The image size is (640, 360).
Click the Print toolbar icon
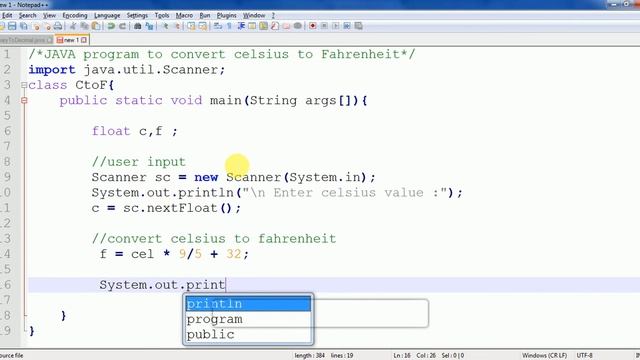[x=58, y=26]
